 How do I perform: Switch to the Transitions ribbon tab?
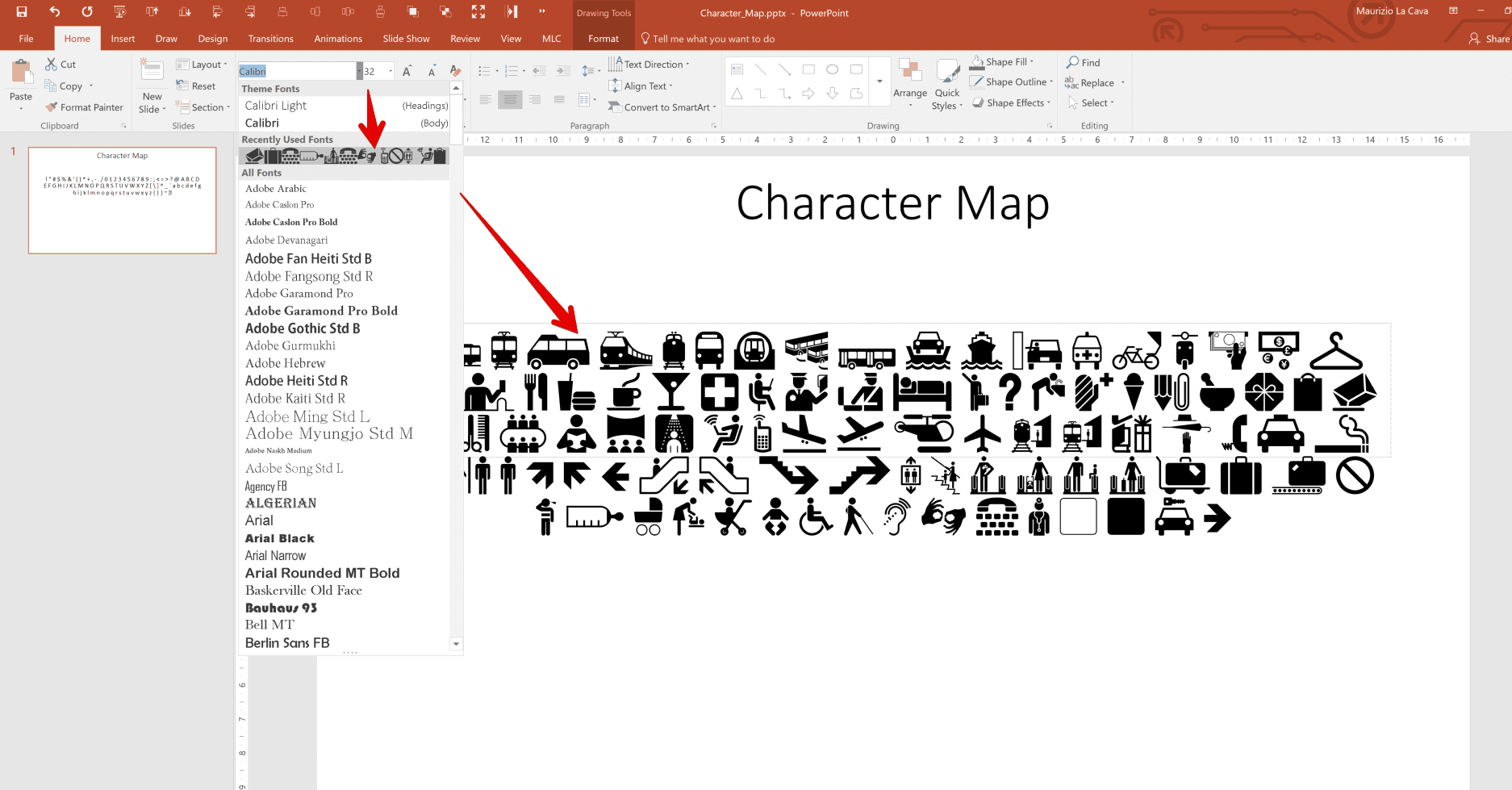coord(270,38)
